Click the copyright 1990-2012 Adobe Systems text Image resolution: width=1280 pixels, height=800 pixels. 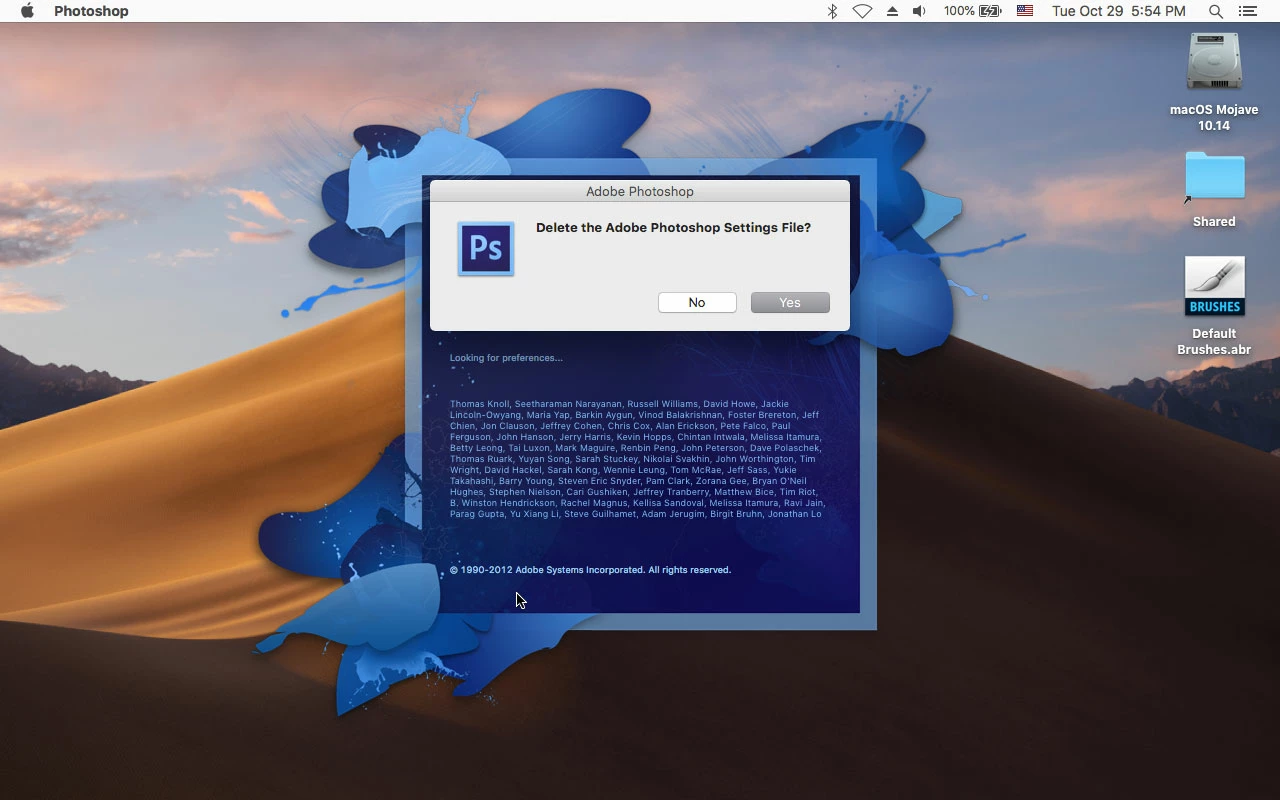pyautogui.click(x=590, y=570)
